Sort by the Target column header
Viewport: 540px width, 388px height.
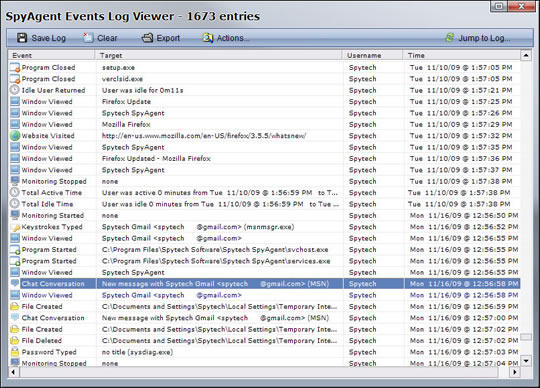point(219,55)
